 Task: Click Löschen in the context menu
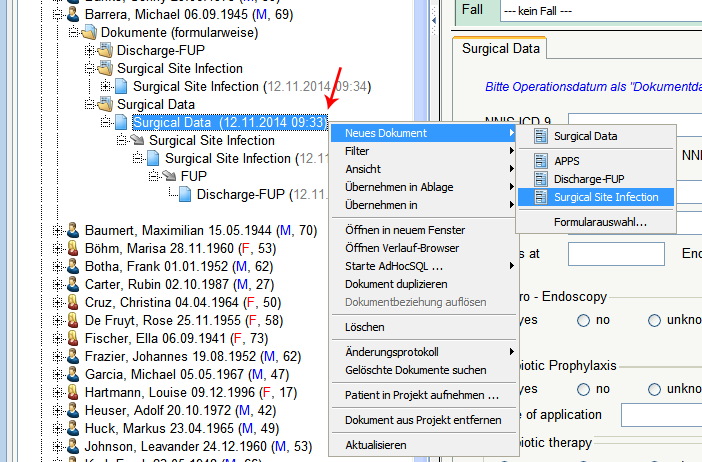pos(365,327)
